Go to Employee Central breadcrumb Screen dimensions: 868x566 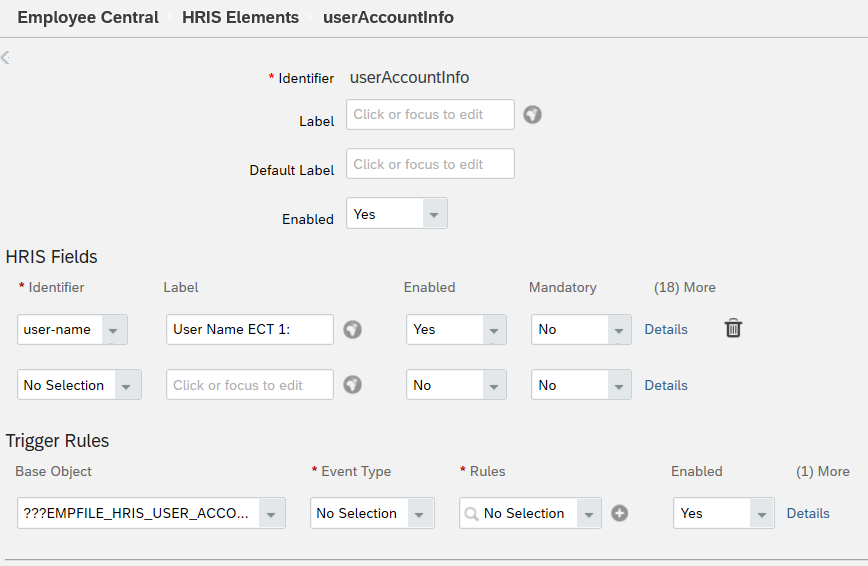coord(88,17)
